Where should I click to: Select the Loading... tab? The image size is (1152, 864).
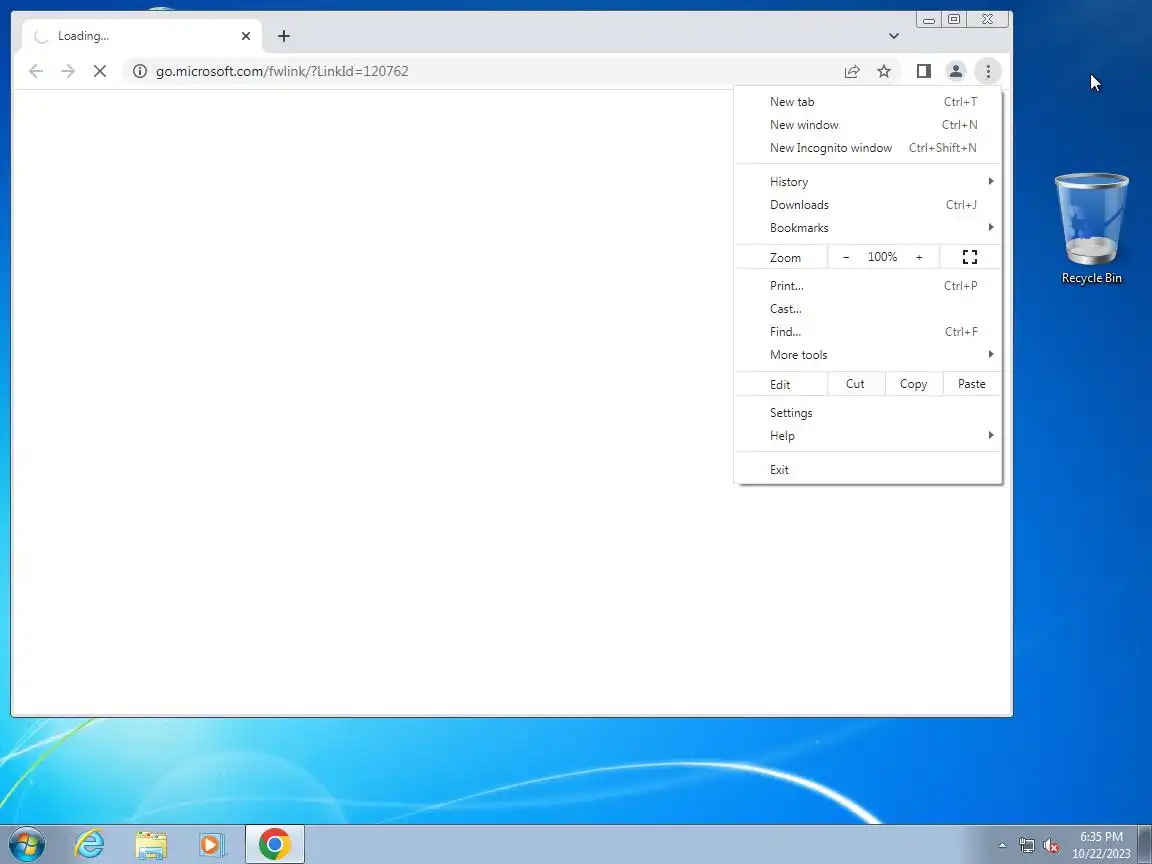pyautogui.click(x=142, y=36)
